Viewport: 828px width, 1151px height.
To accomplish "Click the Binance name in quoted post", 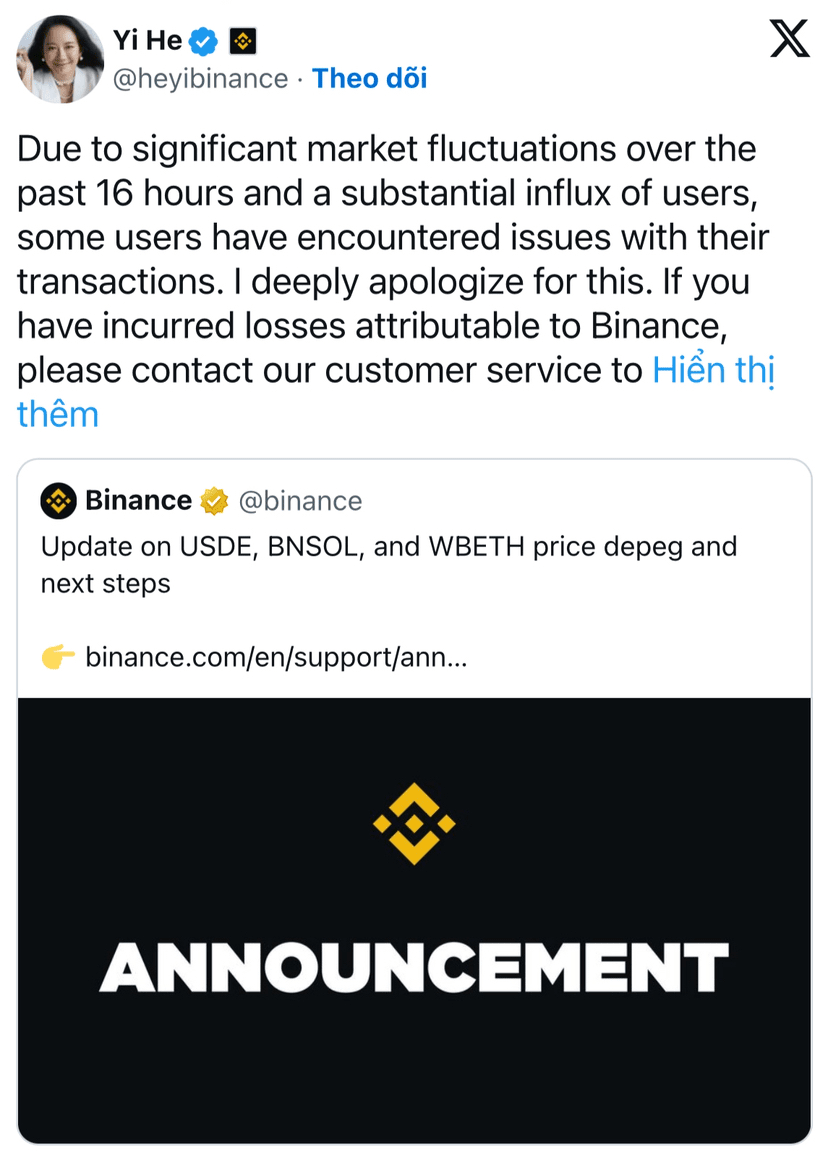I will click(x=138, y=501).
